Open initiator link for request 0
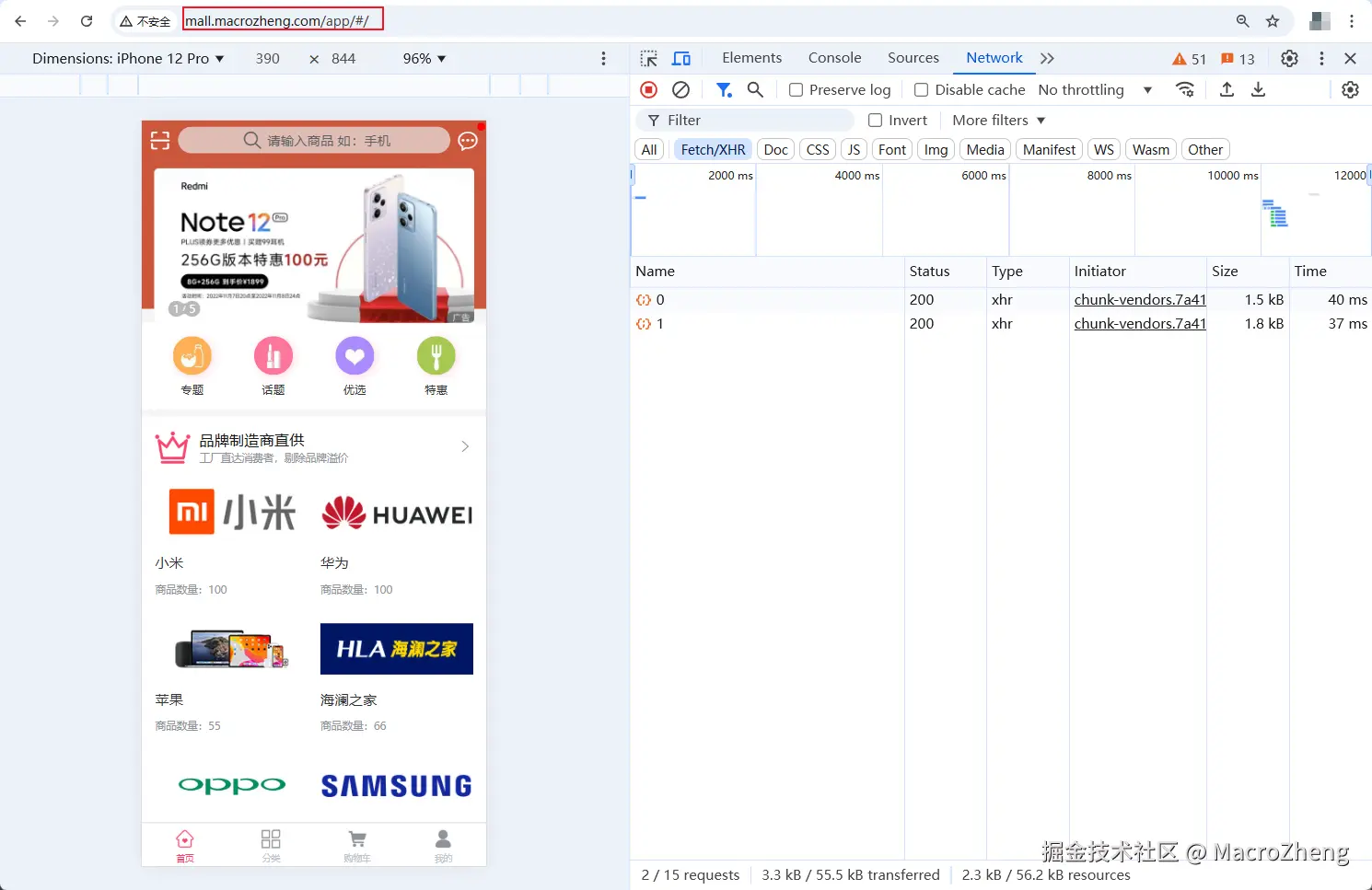 [1140, 299]
